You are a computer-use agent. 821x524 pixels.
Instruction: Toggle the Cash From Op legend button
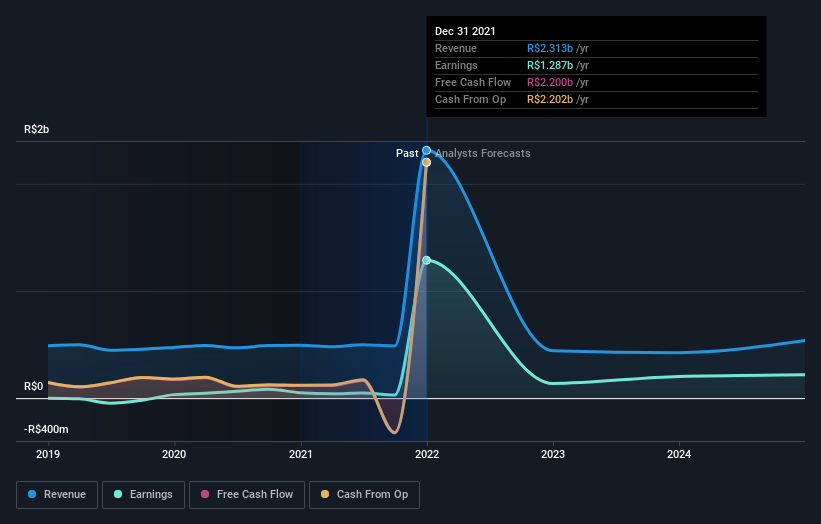364,495
